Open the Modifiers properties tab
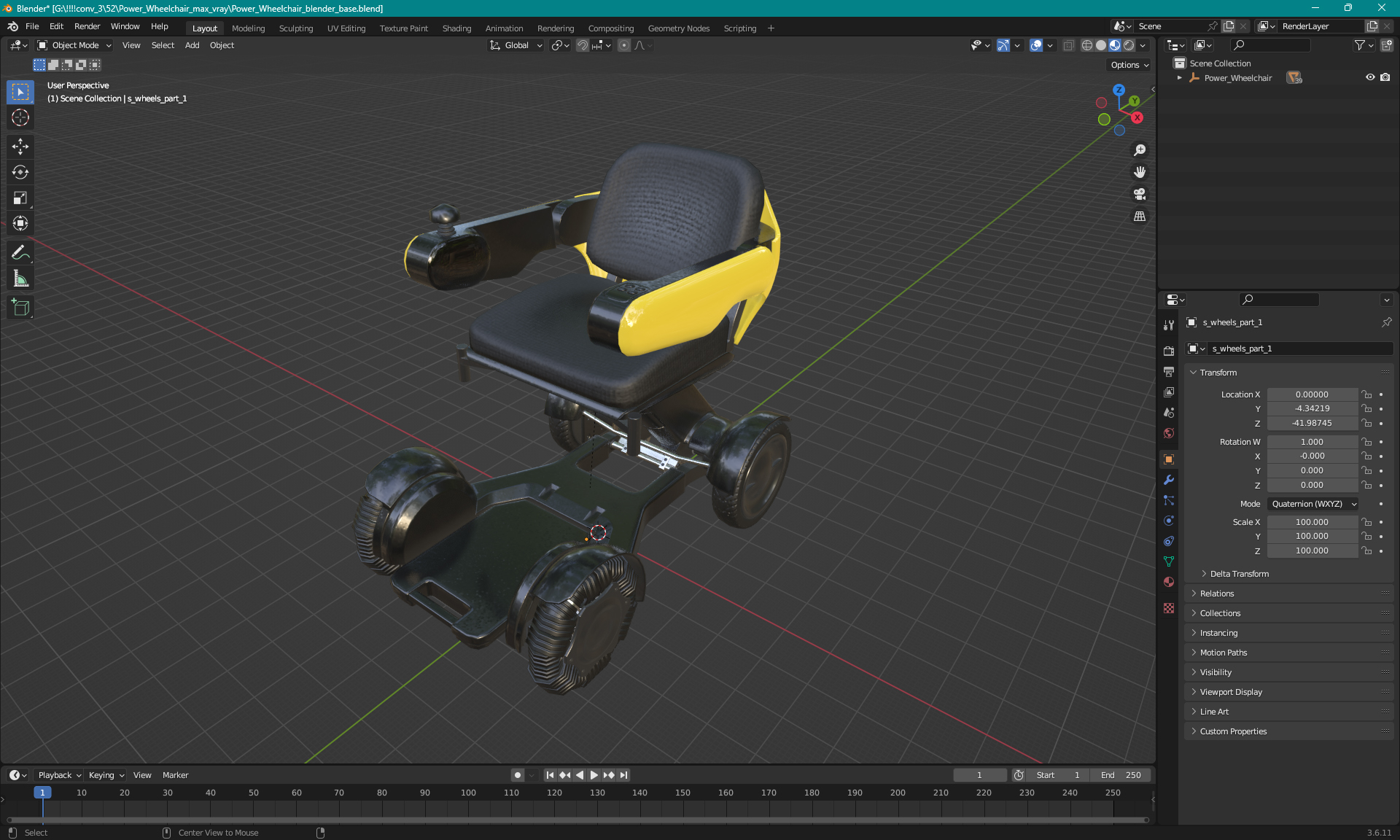 (x=1169, y=480)
